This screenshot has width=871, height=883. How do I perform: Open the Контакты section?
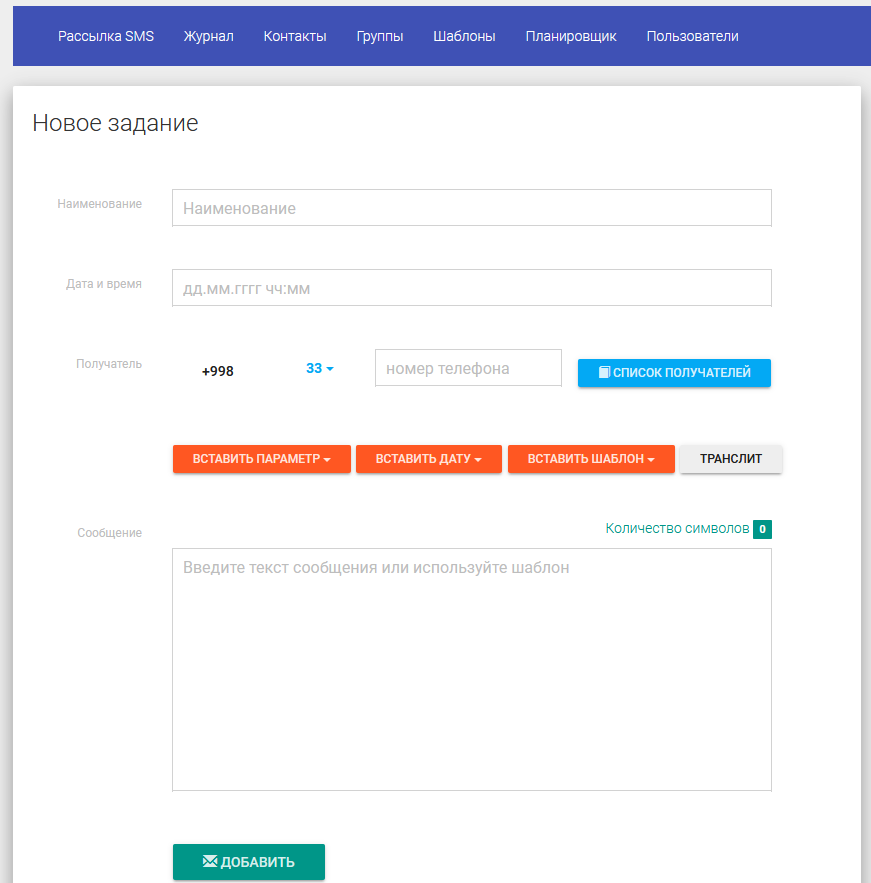[295, 36]
